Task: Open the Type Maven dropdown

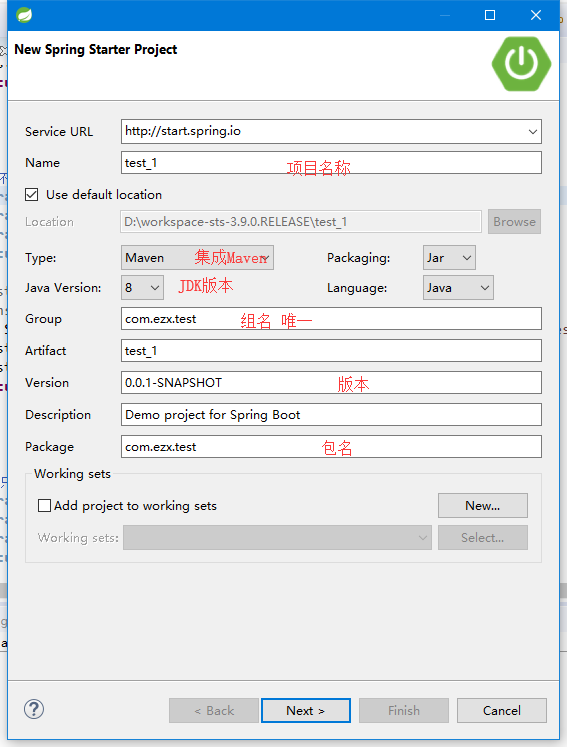Action: 197,258
